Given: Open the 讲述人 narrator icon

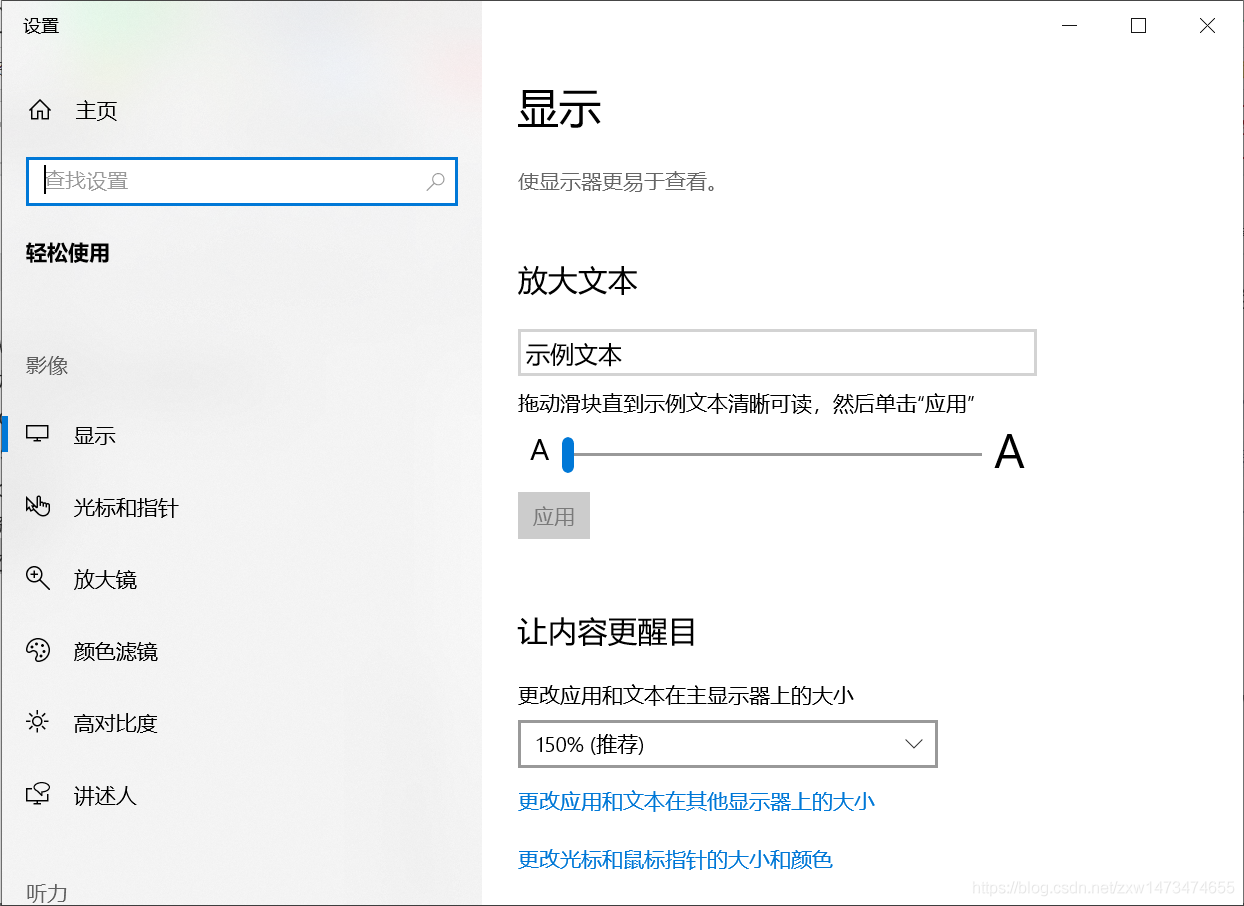Looking at the screenshot, I should pos(38,794).
